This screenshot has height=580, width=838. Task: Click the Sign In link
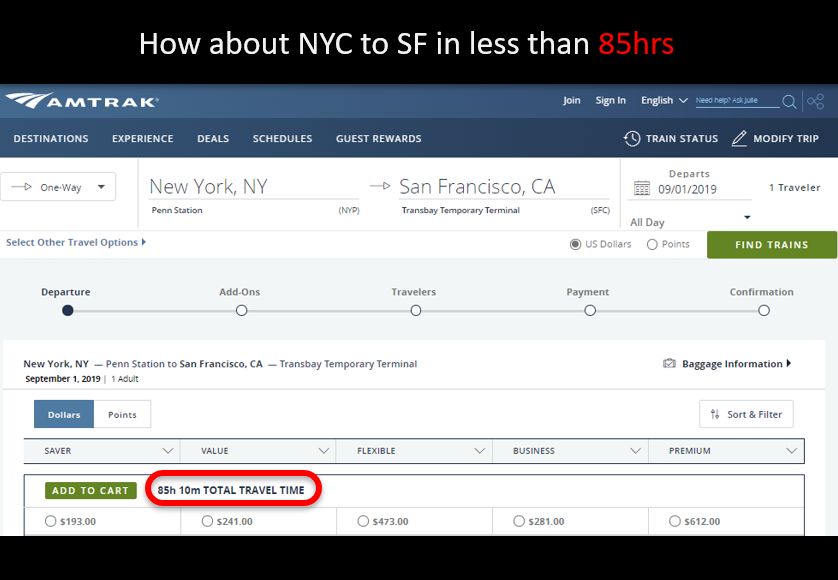coord(610,100)
